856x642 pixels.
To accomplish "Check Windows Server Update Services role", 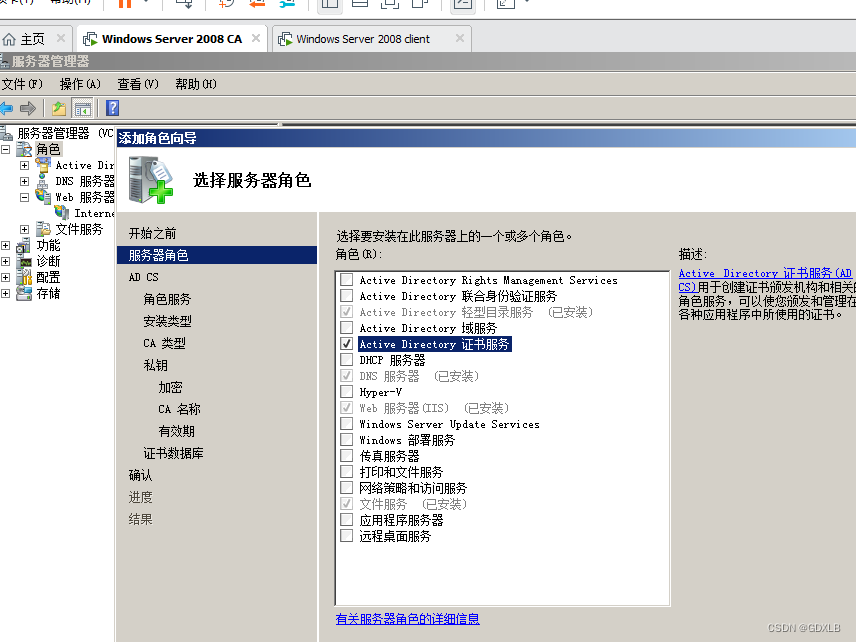I will click(x=346, y=424).
